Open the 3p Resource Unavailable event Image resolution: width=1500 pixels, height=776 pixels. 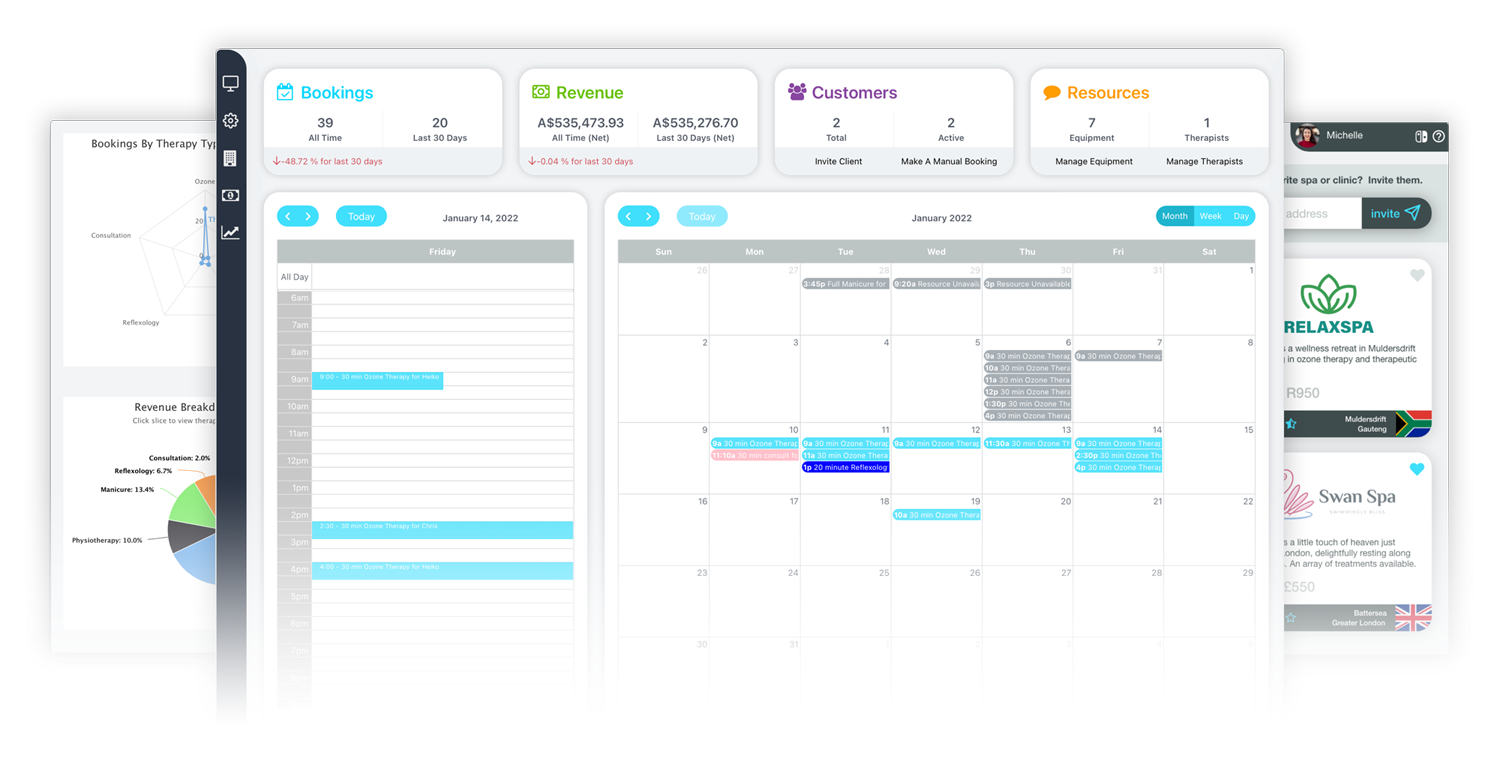click(x=1027, y=284)
